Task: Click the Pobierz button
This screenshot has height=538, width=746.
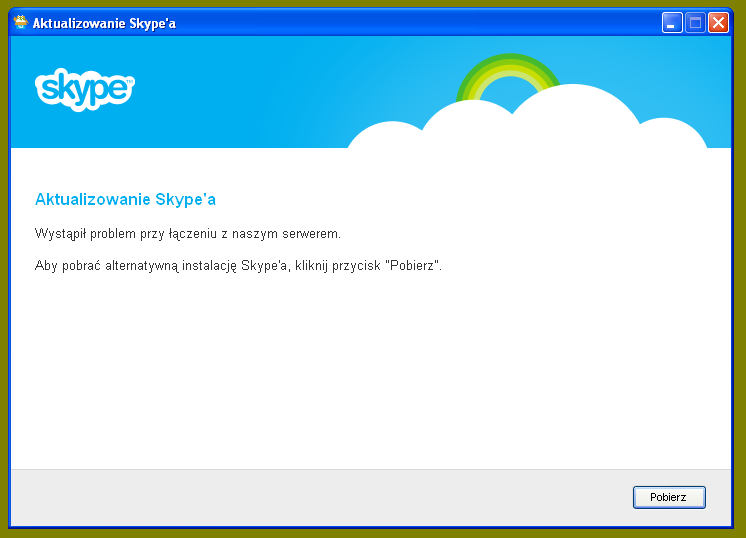Action: click(x=669, y=497)
